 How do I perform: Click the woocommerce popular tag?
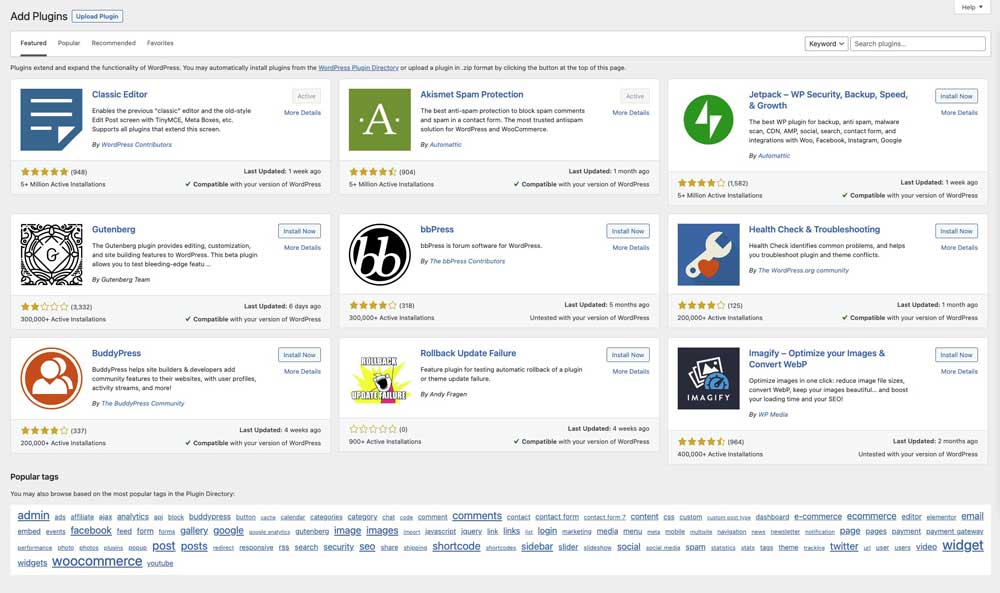[97, 562]
